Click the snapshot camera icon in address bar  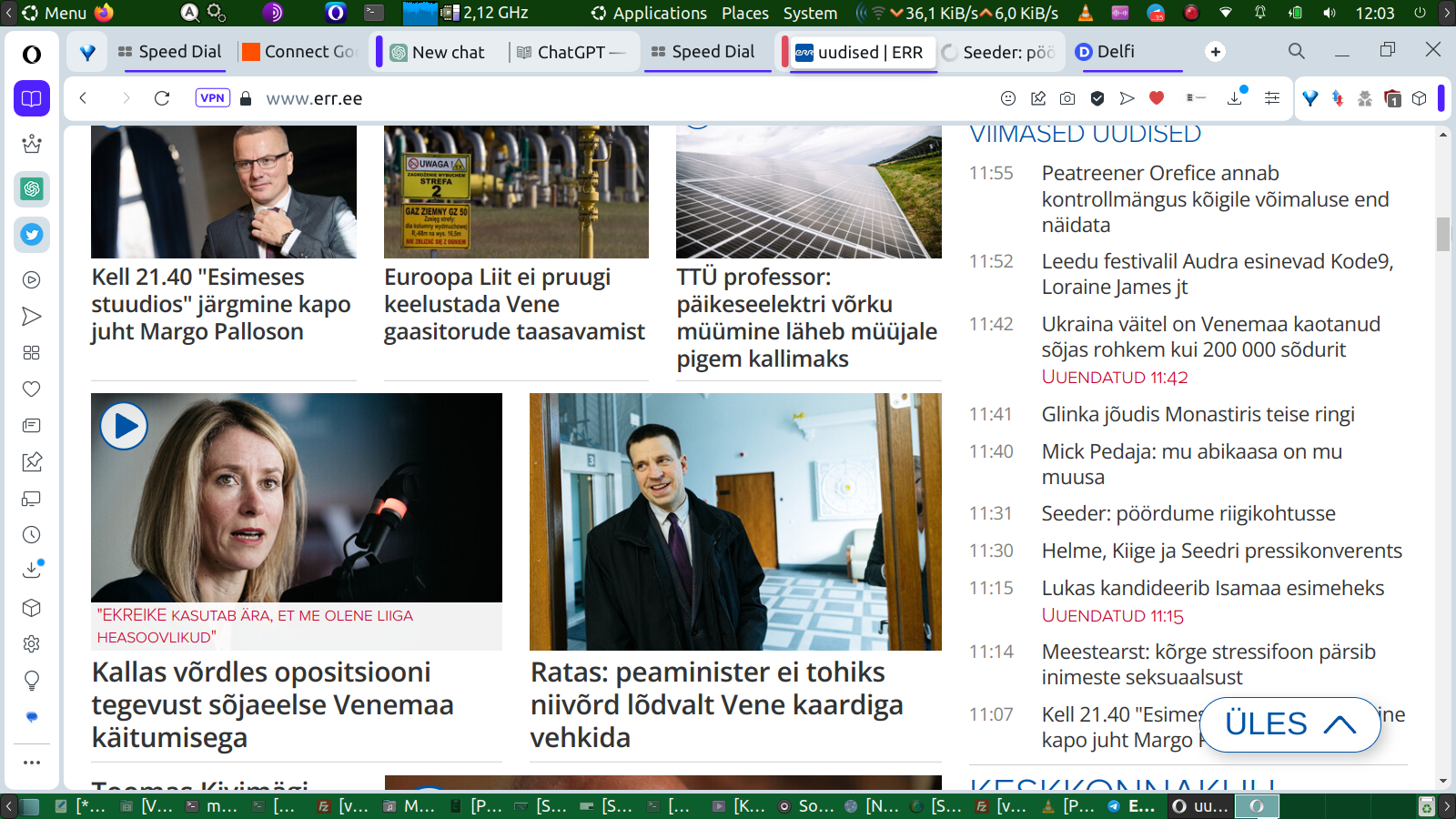pyautogui.click(x=1067, y=98)
